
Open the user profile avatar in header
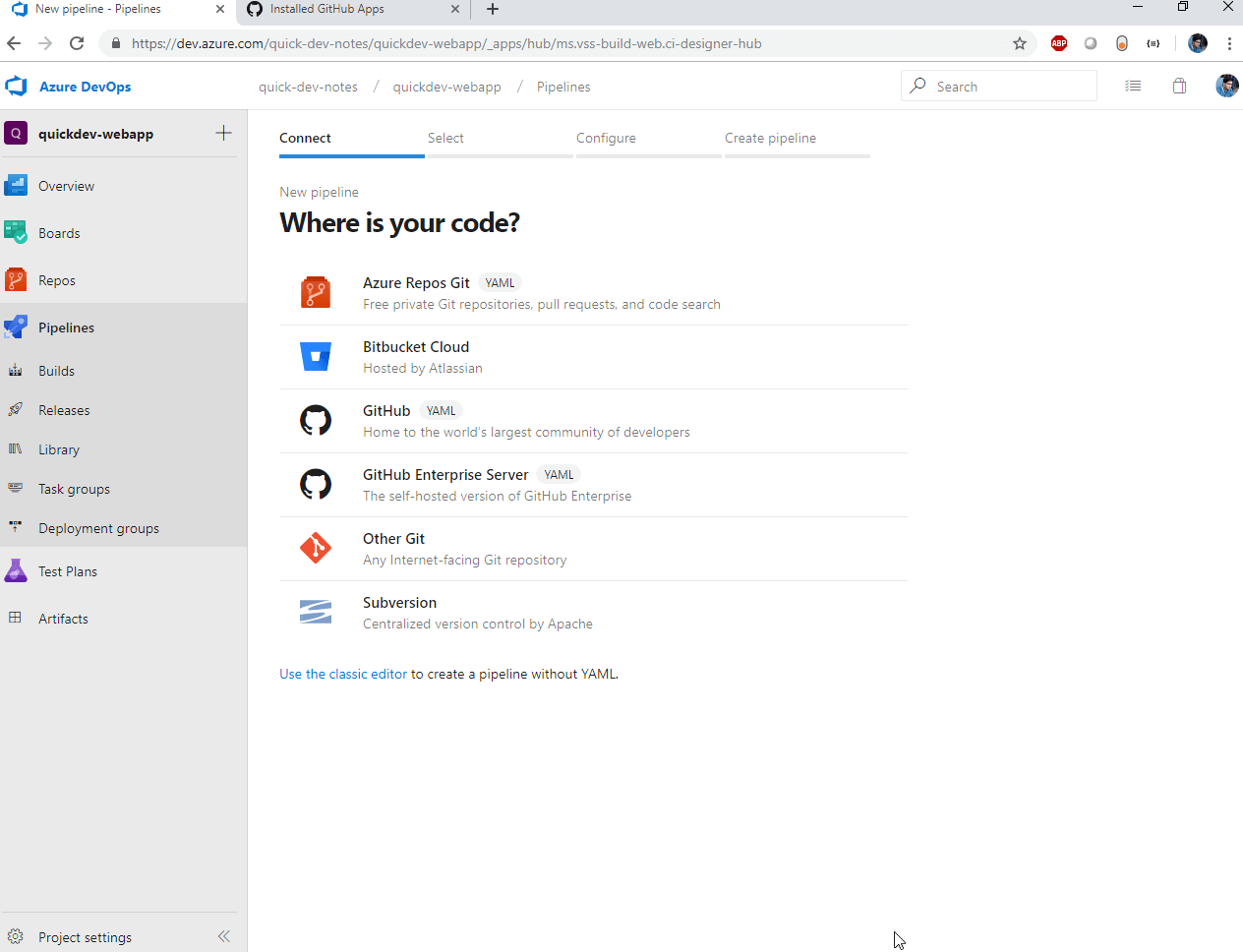[1226, 86]
